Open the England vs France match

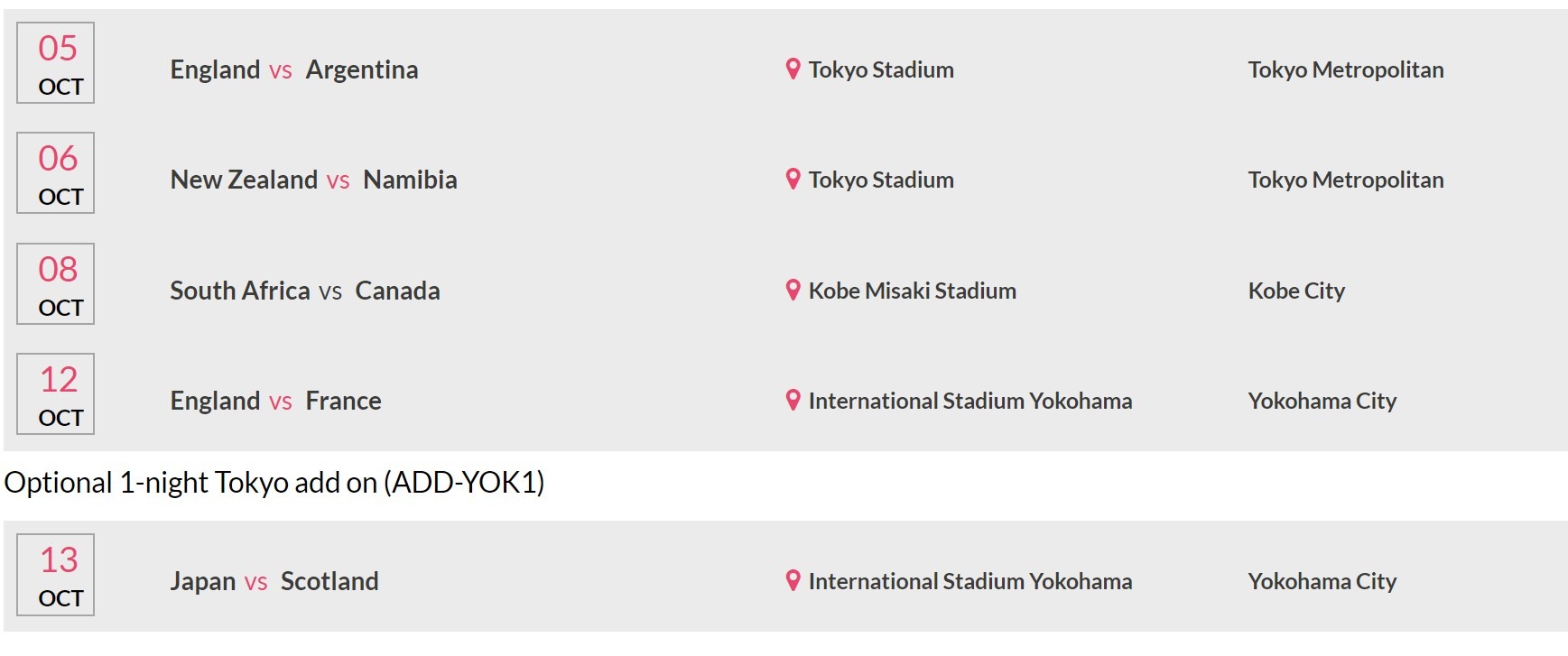click(275, 401)
